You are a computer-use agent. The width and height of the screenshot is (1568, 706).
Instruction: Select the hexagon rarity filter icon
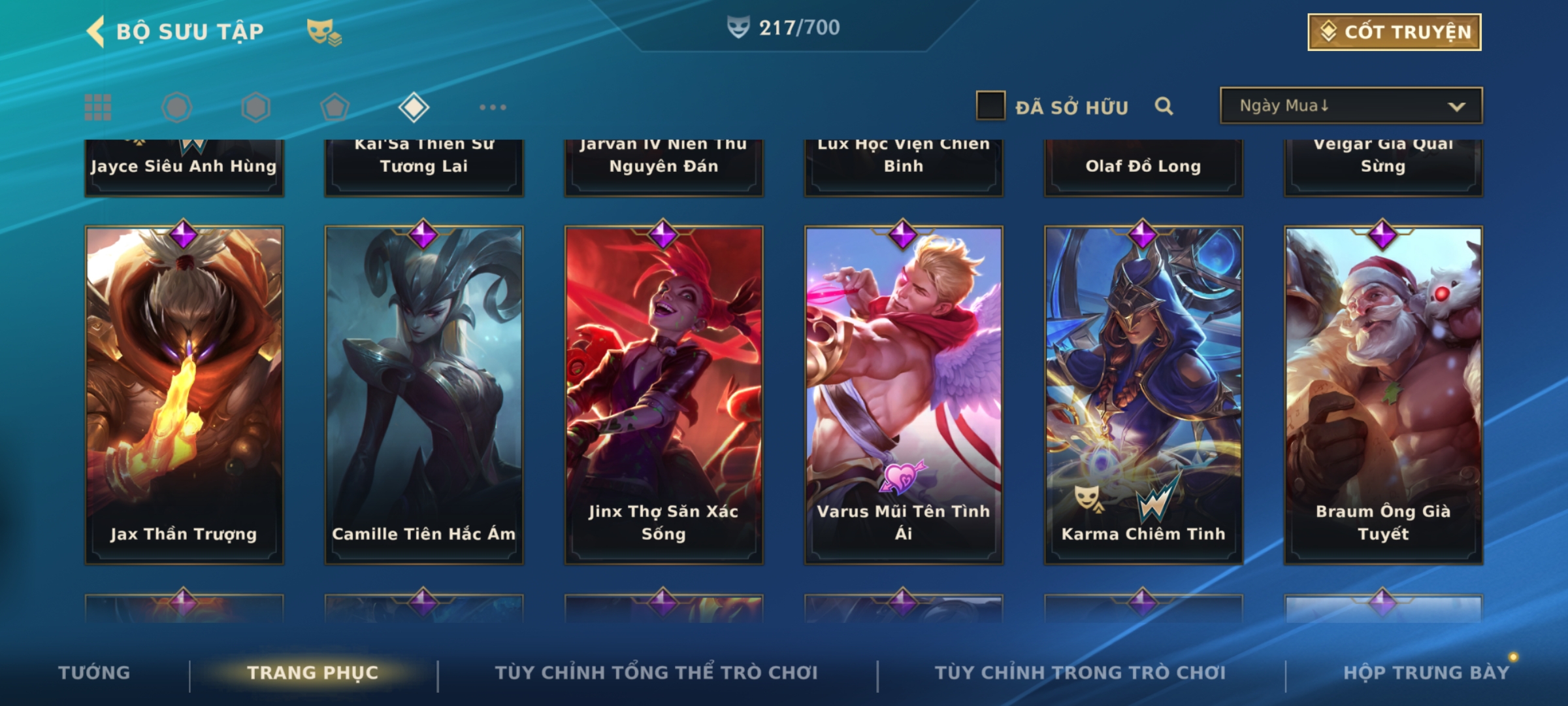pyautogui.click(x=255, y=107)
